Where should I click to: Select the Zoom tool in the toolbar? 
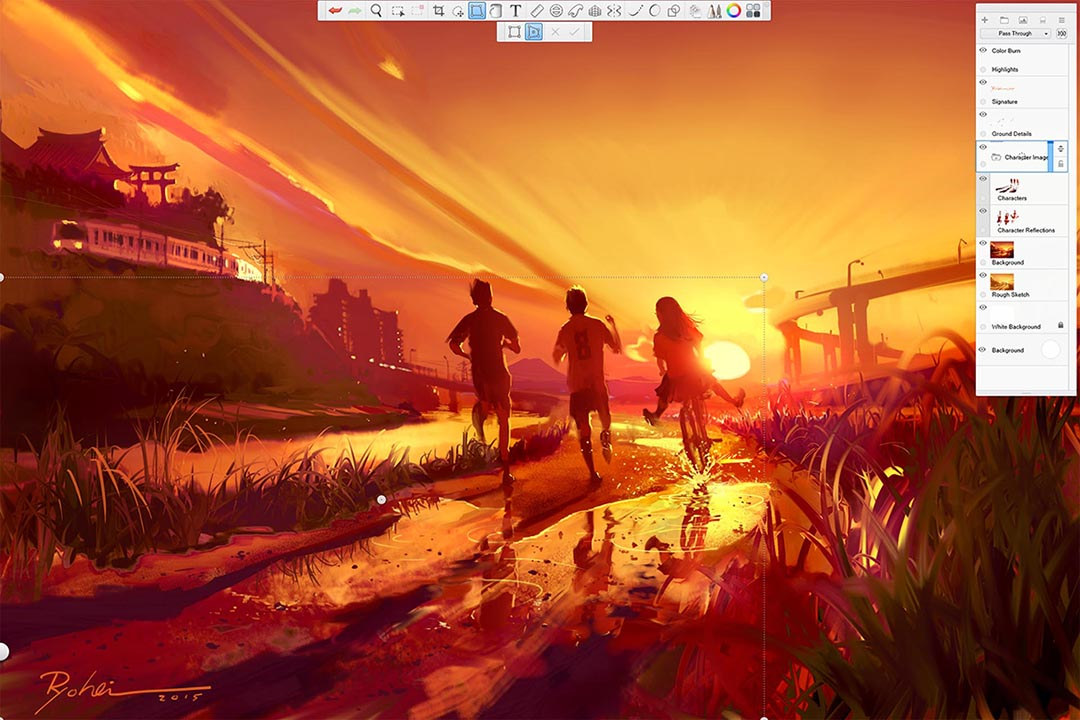tap(374, 12)
